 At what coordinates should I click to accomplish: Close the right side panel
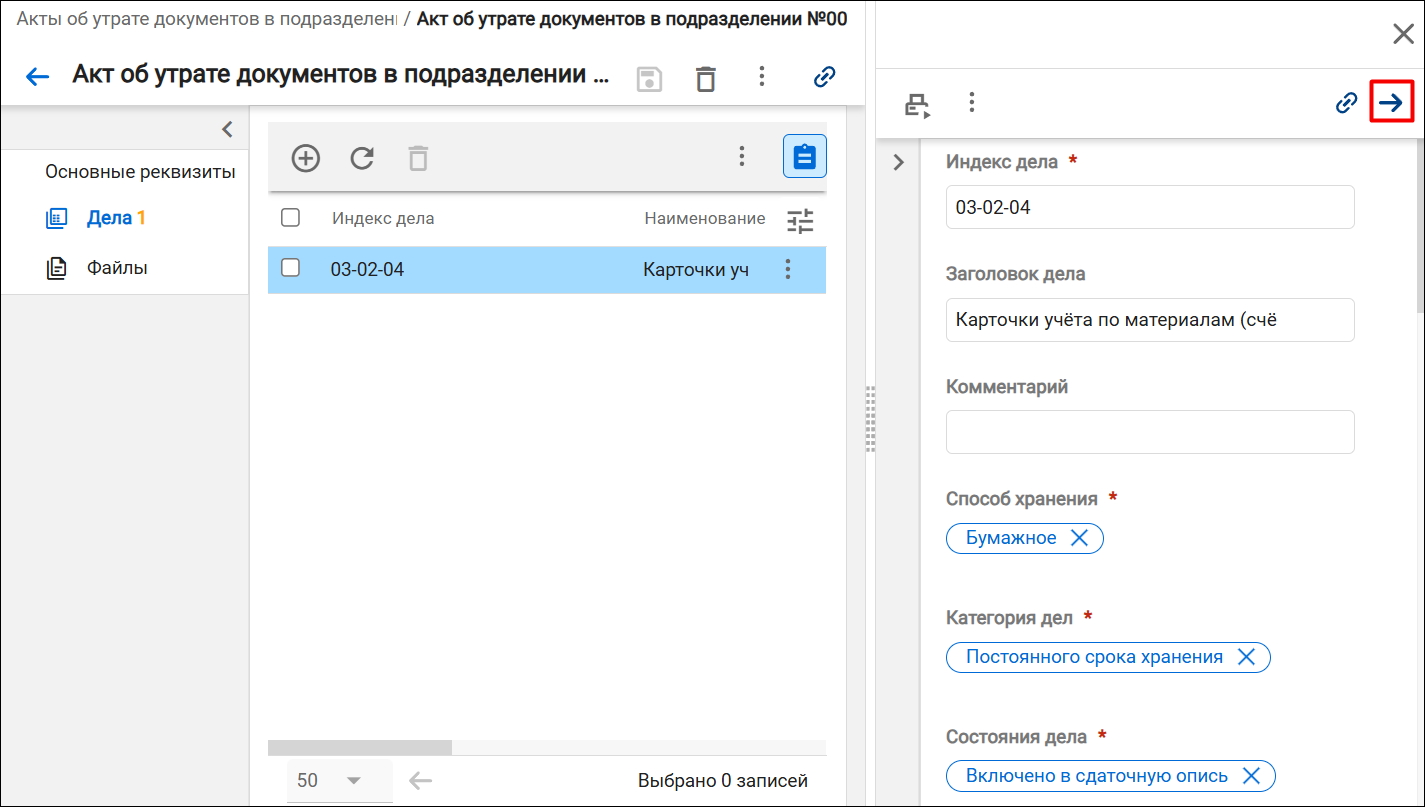[x=1403, y=34]
